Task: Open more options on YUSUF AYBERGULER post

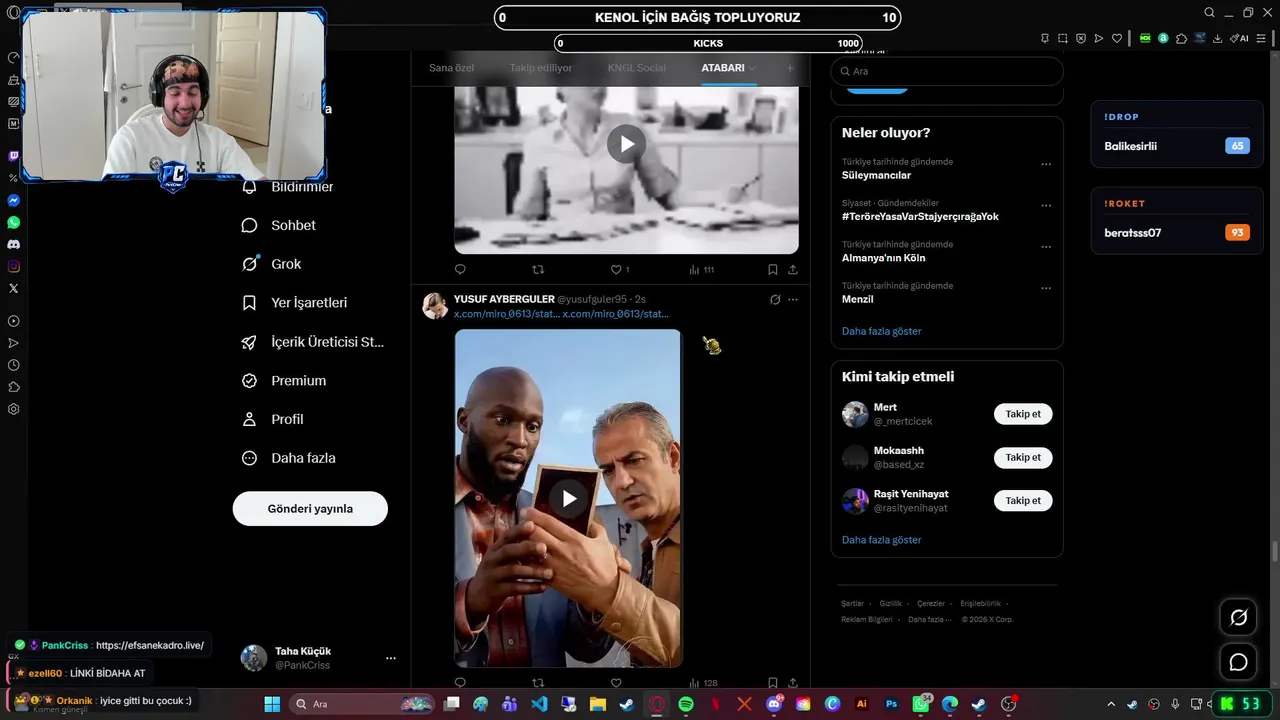Action: (793, 299)
